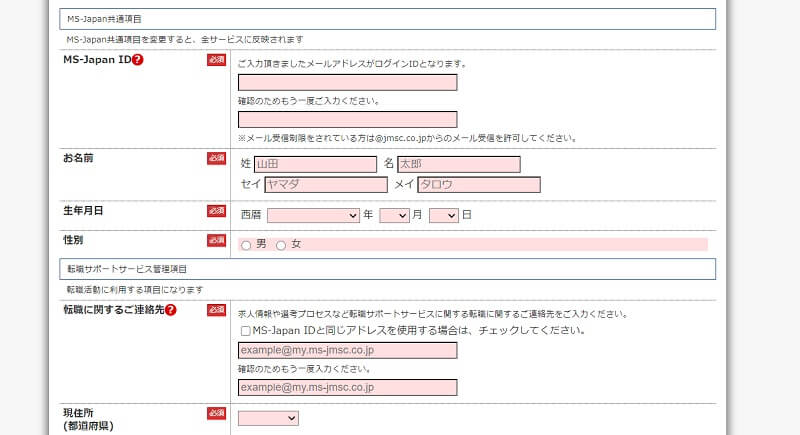This screenshot has height=435, width=800.
Task: Click the help icon beside MS-Japan ID
Action: pos(138,60)
